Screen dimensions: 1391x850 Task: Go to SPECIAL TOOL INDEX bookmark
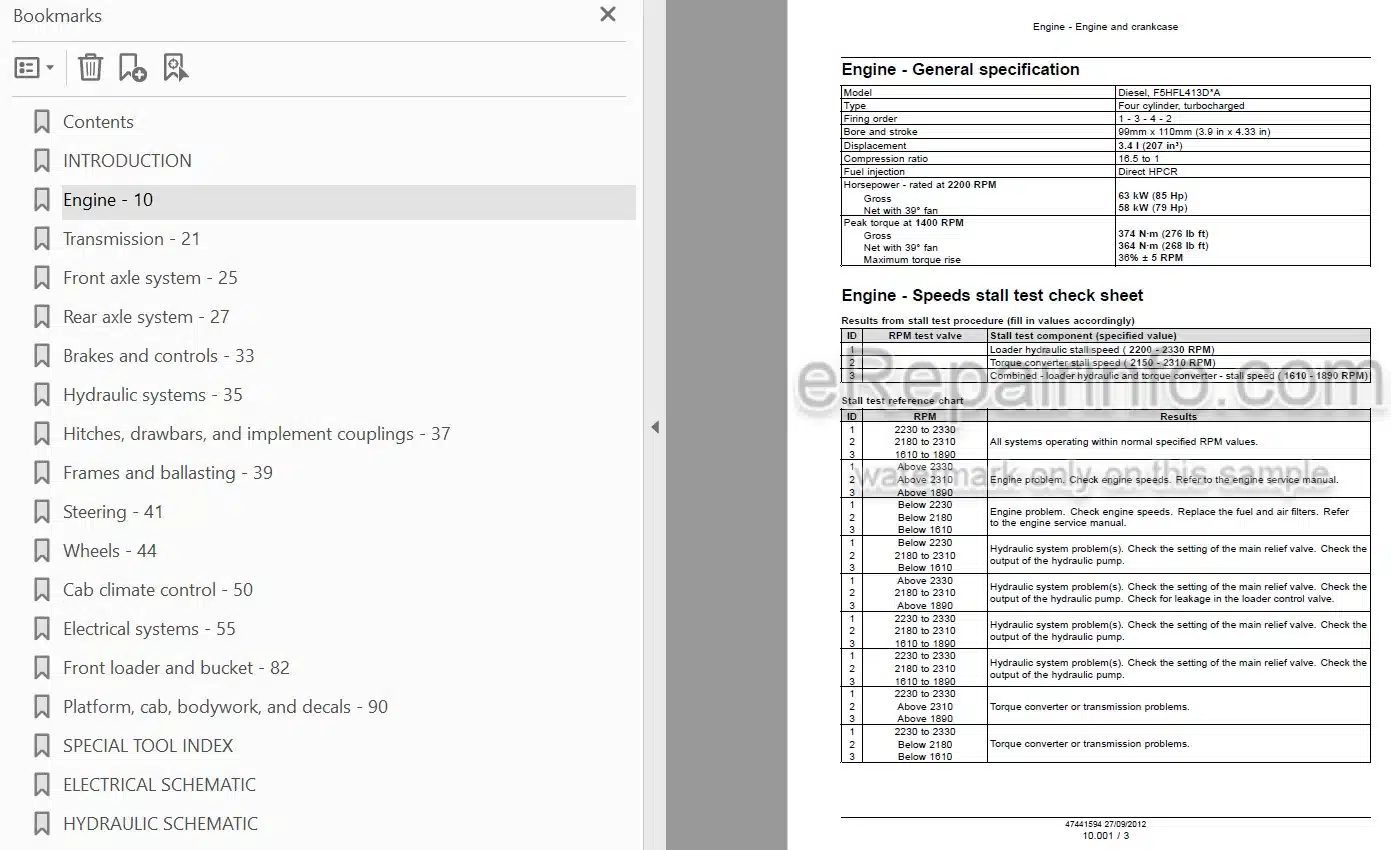[x=148, y=746]
